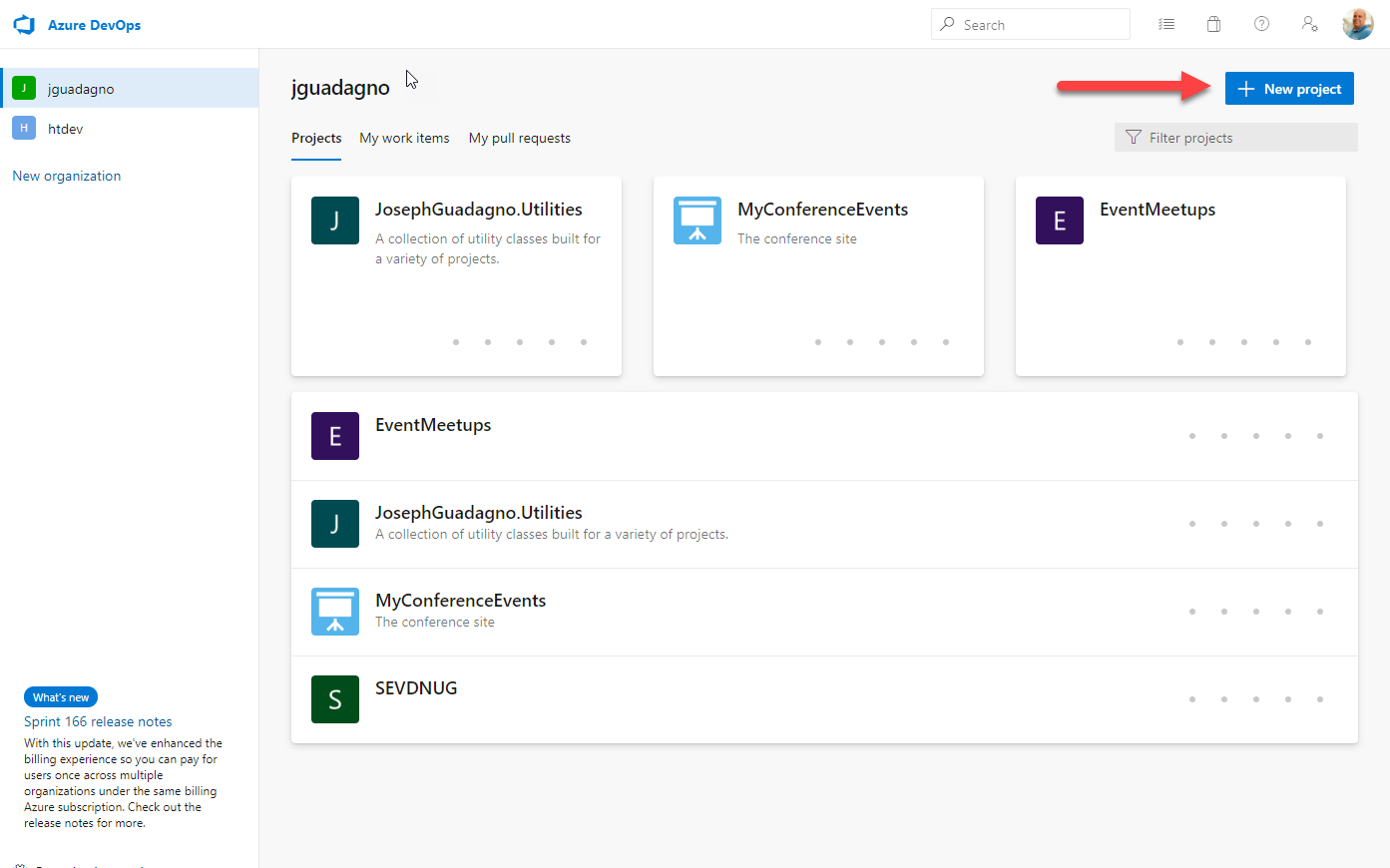This screenshot has width=1390, height=868.
Task: Open the Marketplace shopping bag icon
Action: click(x=1213, y=24)
